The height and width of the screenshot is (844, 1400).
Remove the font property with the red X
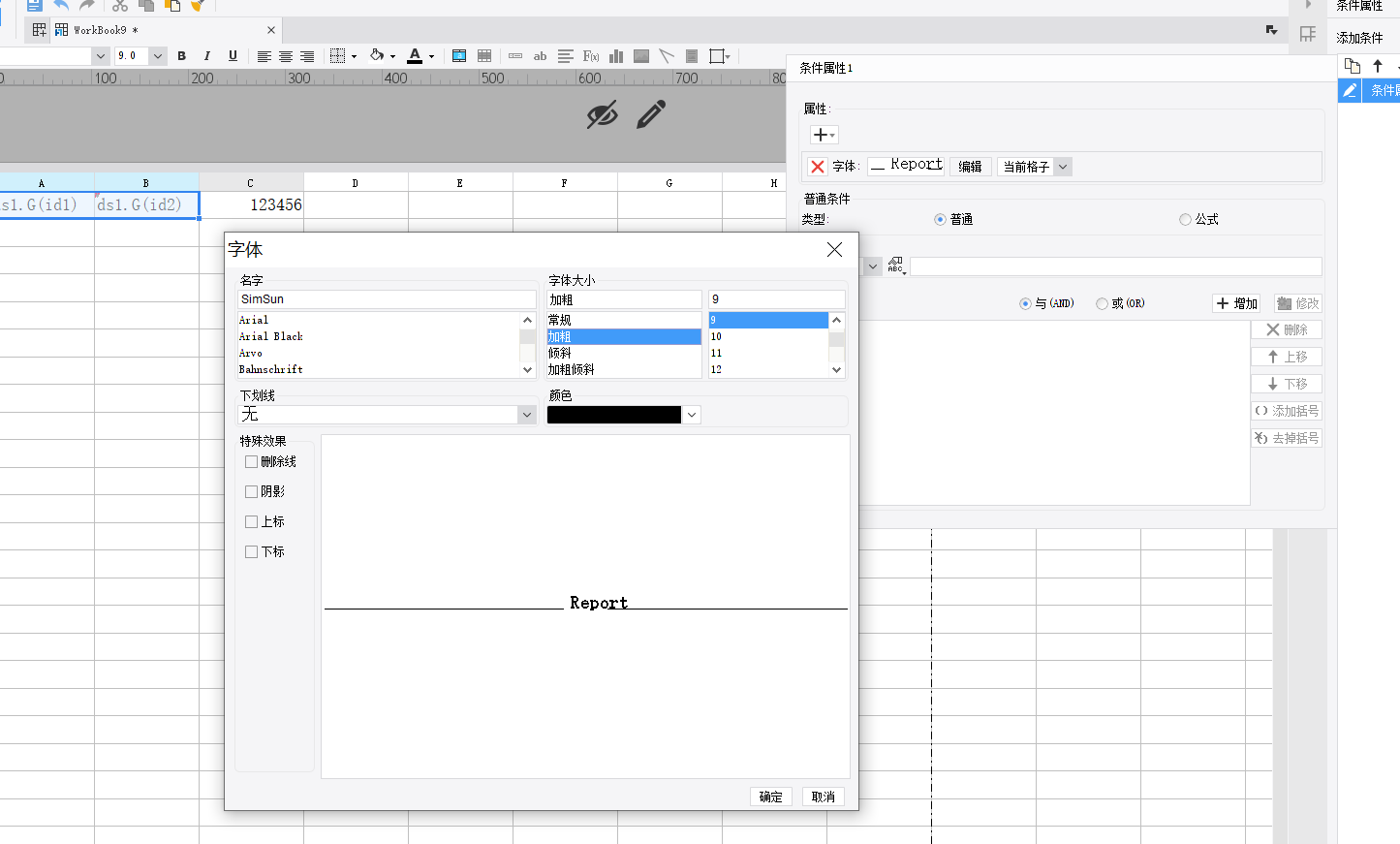[818, 167]
